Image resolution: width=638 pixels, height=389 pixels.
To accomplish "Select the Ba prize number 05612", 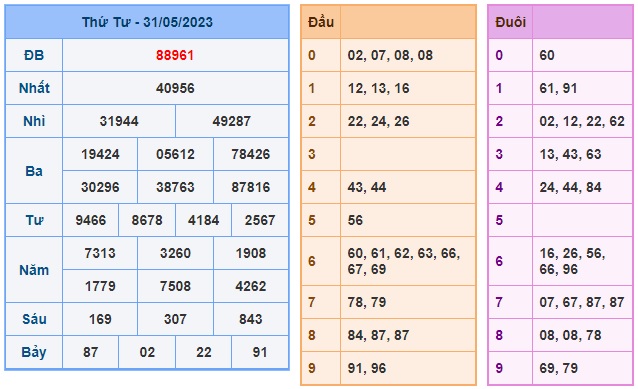I will (x=175, y=154).
